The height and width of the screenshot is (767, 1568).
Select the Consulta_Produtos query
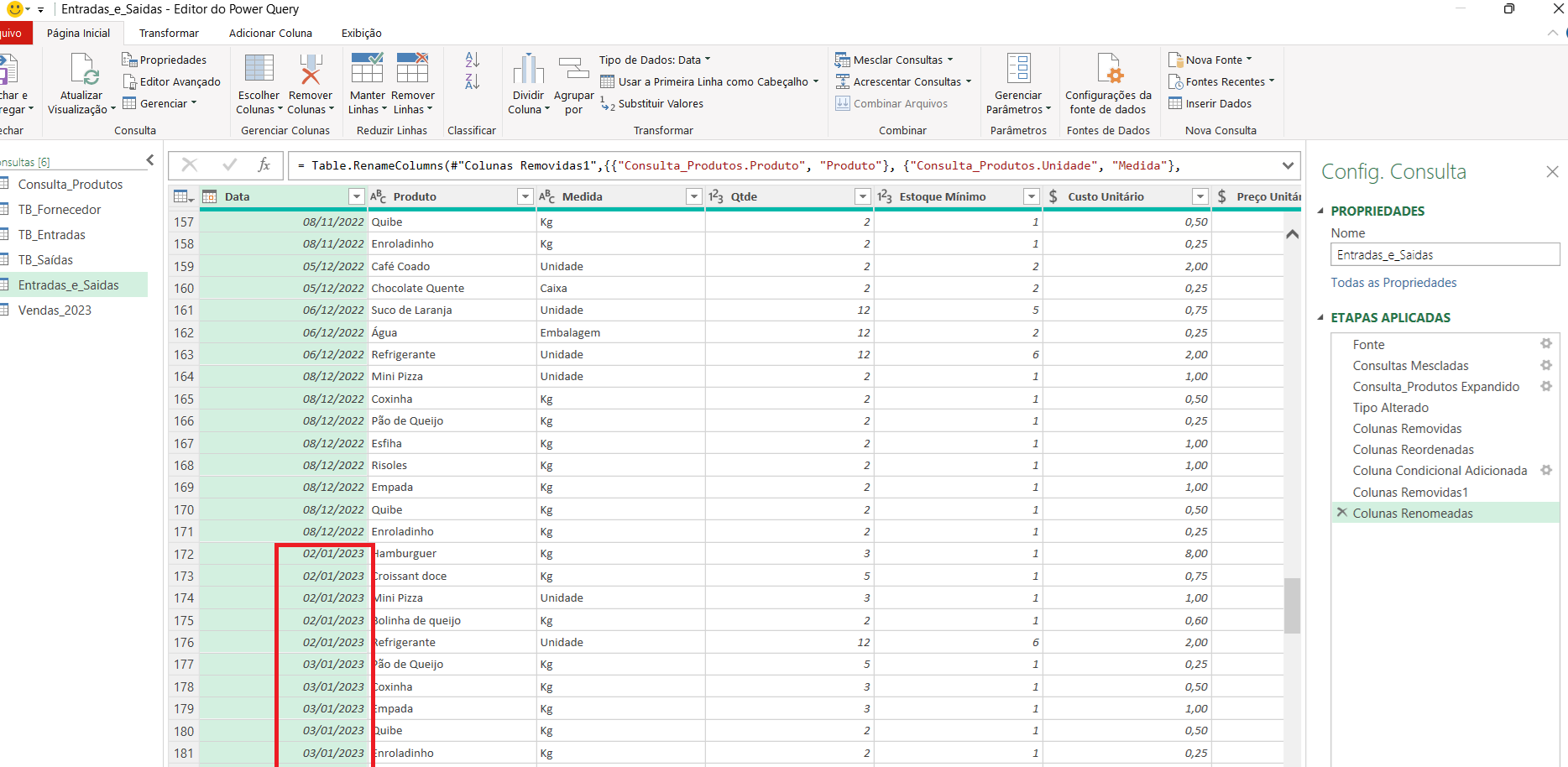click(x=71, y=184)
